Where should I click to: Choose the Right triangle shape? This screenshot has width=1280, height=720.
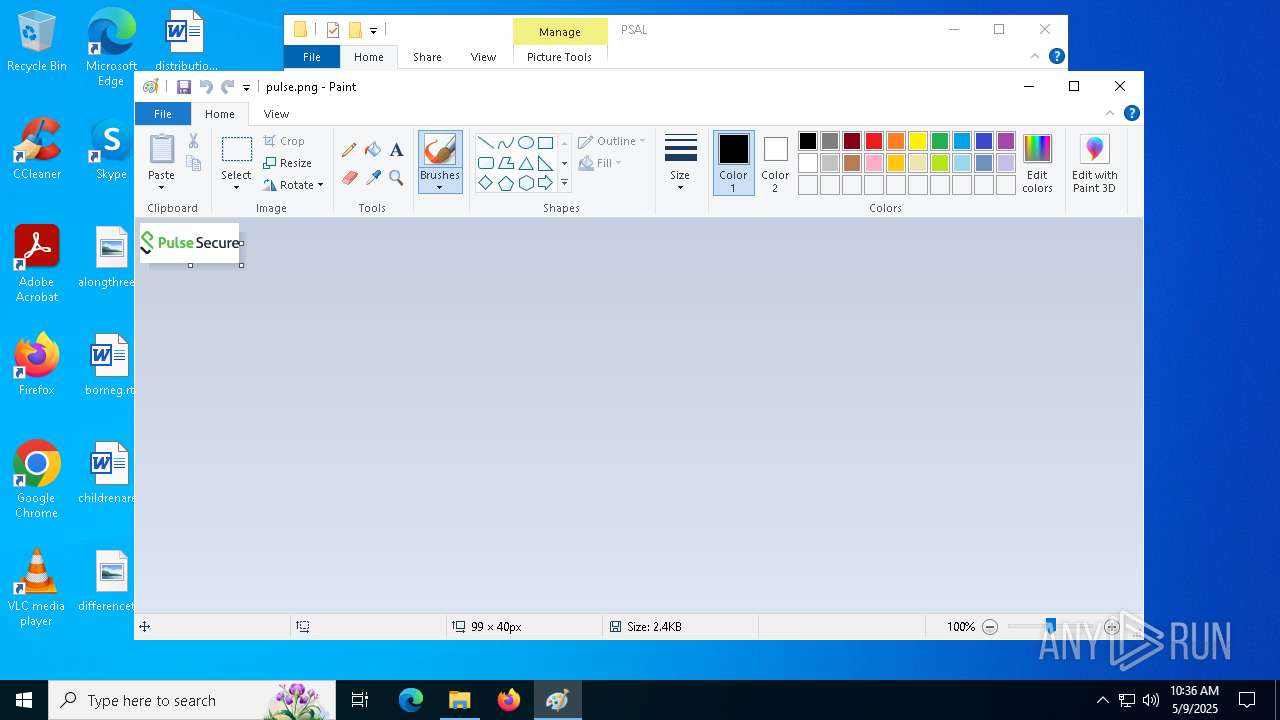tap(545, 163)
